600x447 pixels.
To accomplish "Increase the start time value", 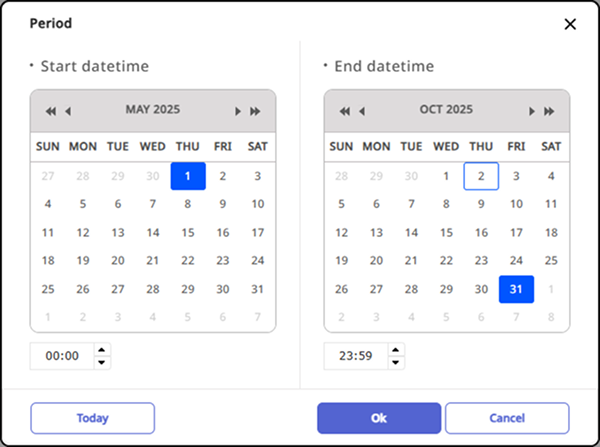I will coord(102,350).
